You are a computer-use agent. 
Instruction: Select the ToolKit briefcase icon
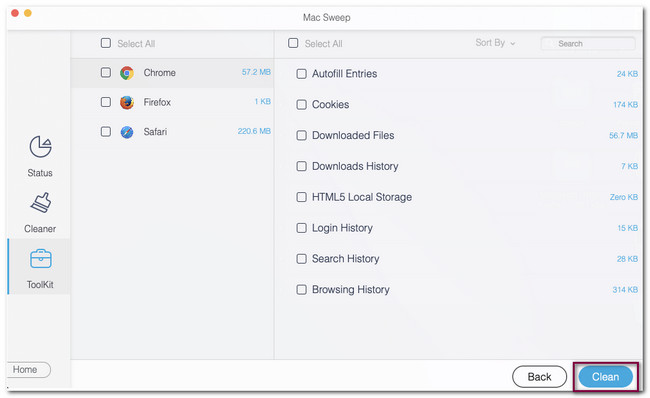click(x=41, y=259)
